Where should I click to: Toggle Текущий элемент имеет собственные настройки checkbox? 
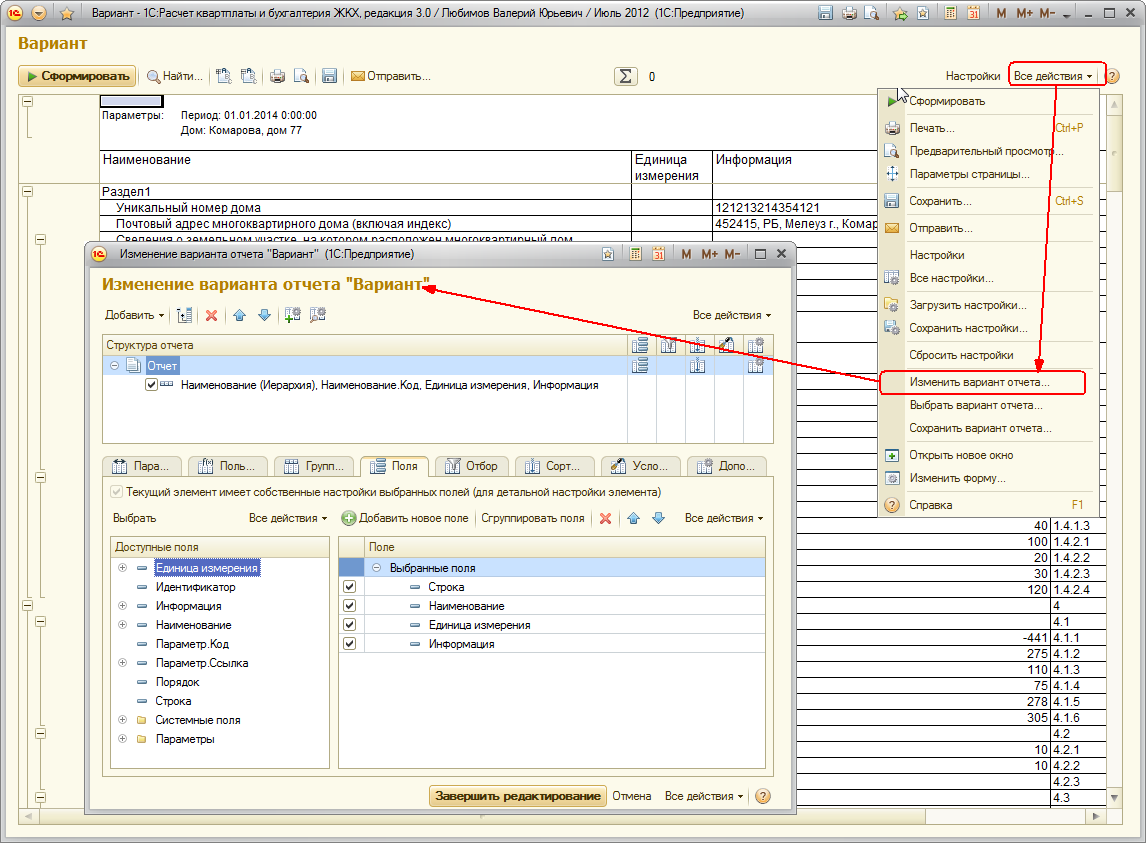(x=116, y=492)
